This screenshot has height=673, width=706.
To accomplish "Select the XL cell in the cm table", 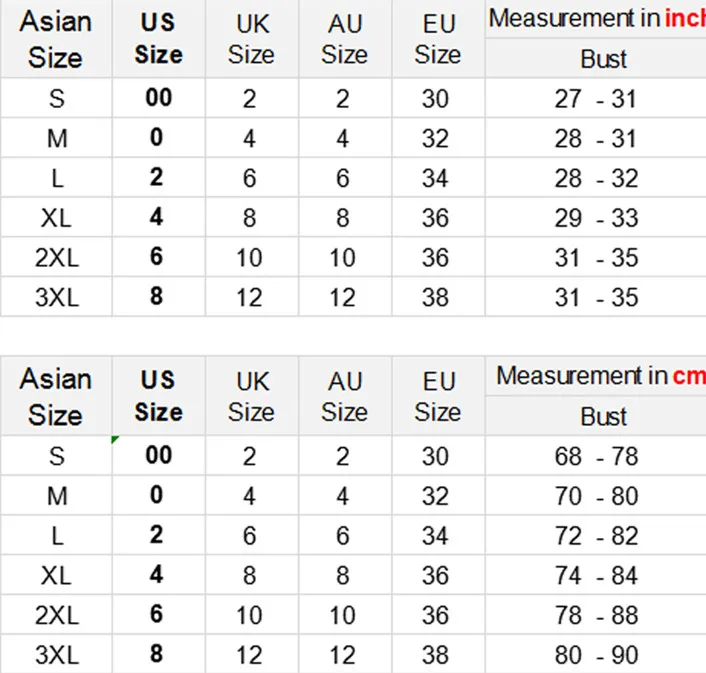I will click(56, 575).
